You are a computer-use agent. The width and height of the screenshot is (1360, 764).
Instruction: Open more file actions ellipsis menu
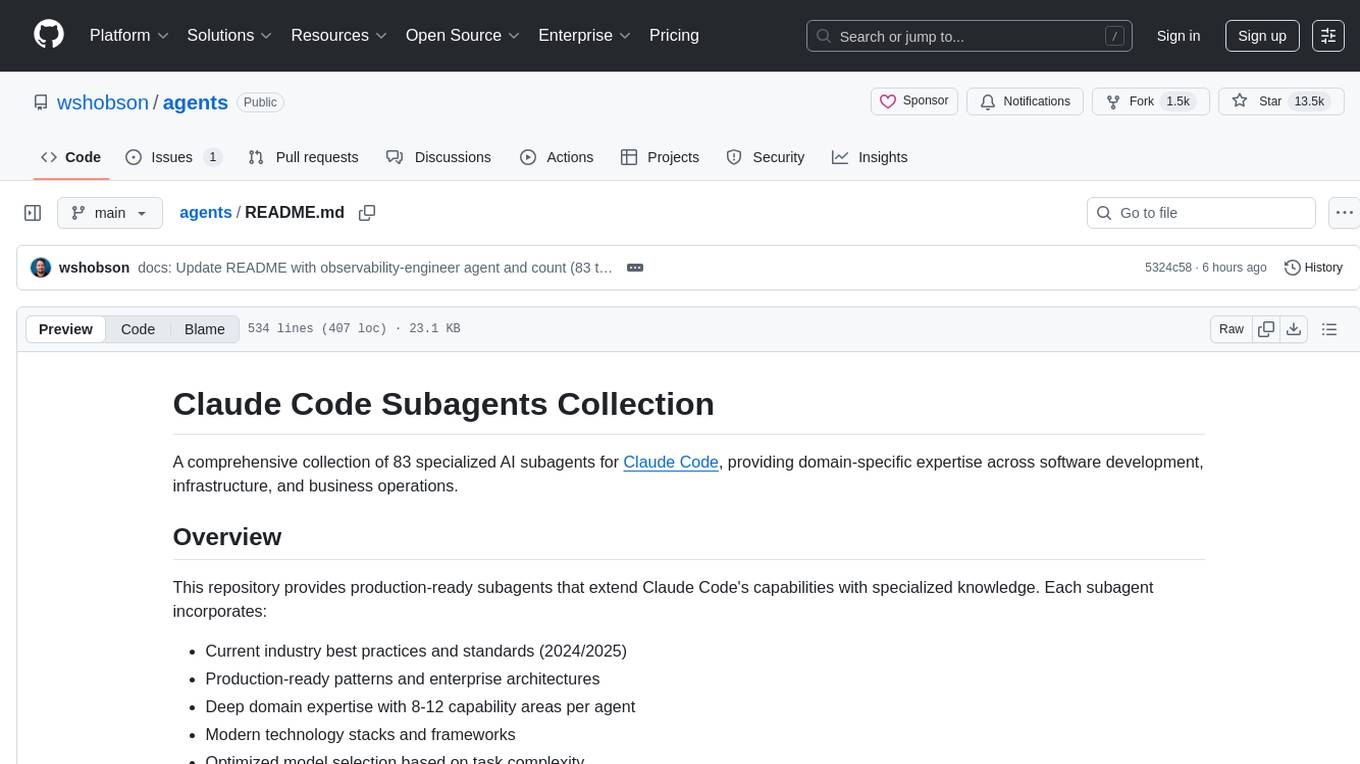click(x=1345, y=213)
